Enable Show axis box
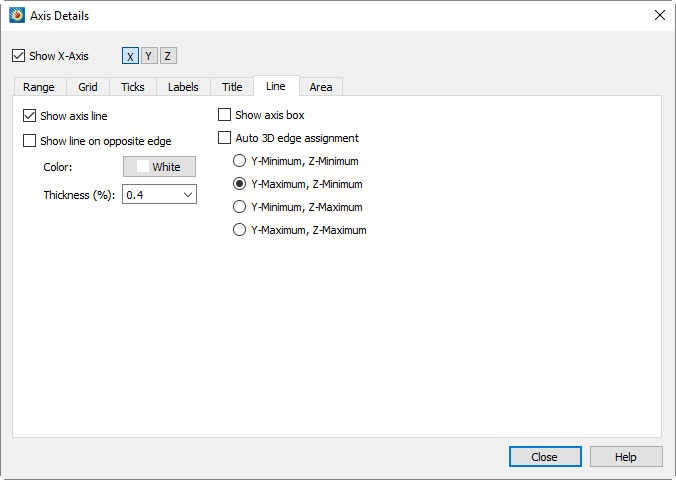Screen dimensions: 676x480 [224, 115]
